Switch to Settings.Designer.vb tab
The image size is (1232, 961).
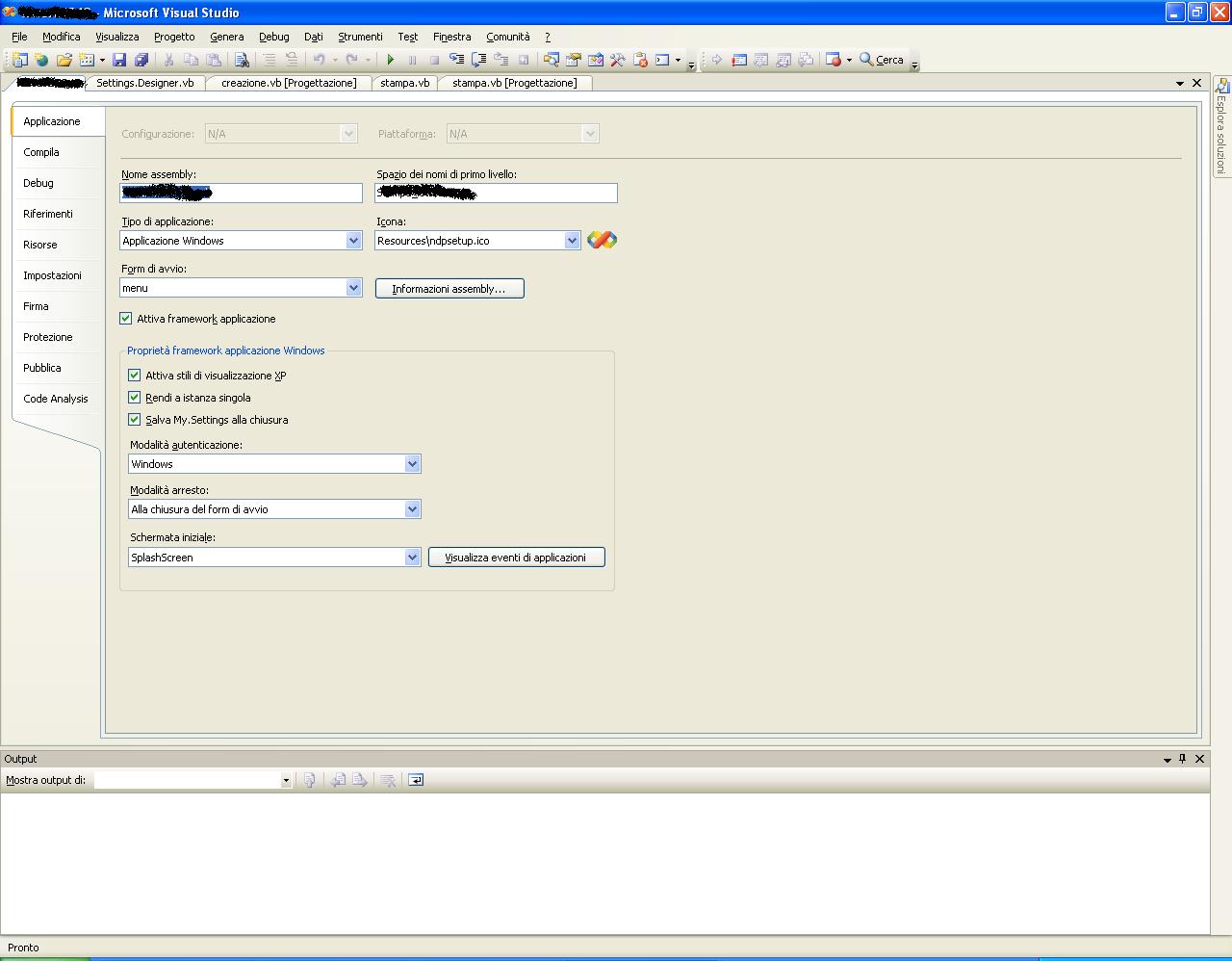point(145,83)
